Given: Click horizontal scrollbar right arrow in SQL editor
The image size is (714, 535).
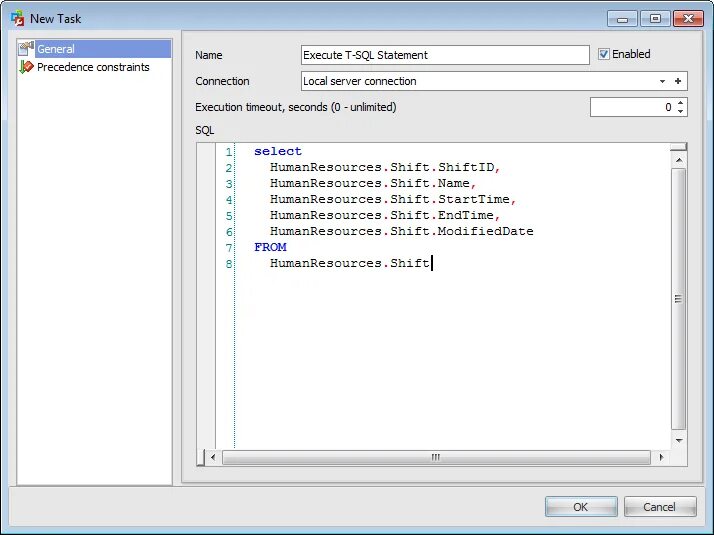Looking at the screenshot, I should [x=661, y=457].
